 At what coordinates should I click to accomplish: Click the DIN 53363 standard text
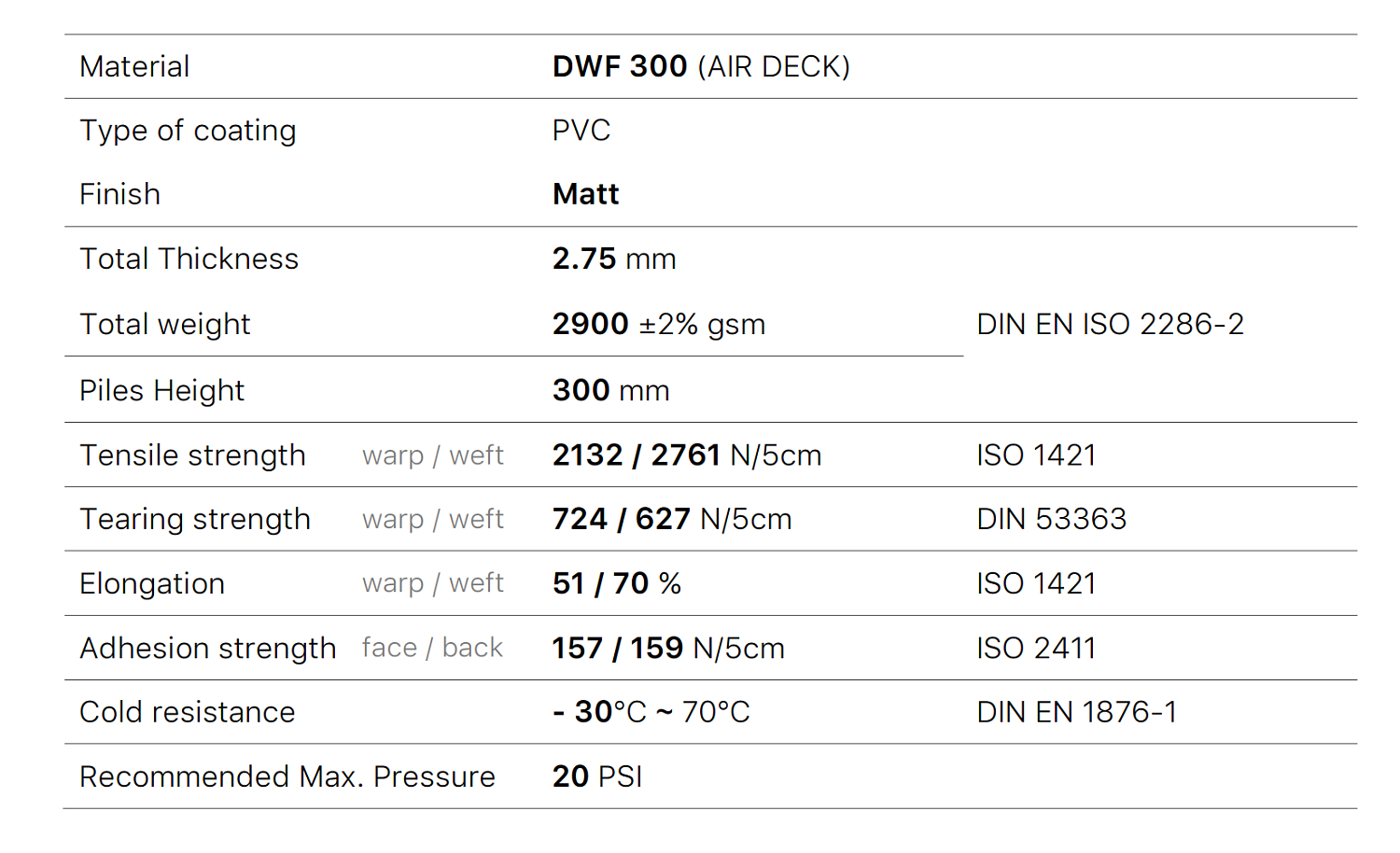(1051, 519)
